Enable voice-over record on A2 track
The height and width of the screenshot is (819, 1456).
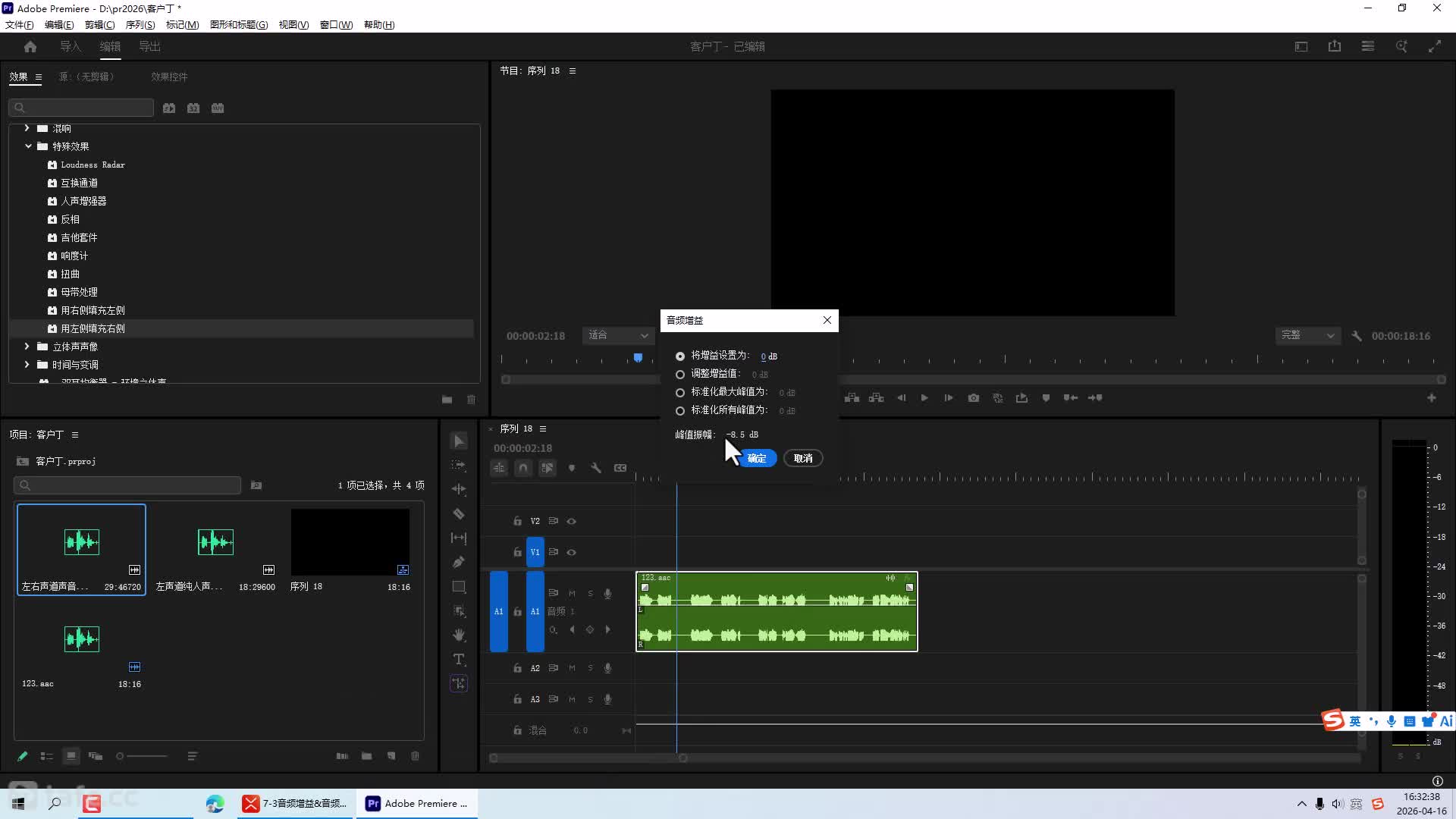607,668
